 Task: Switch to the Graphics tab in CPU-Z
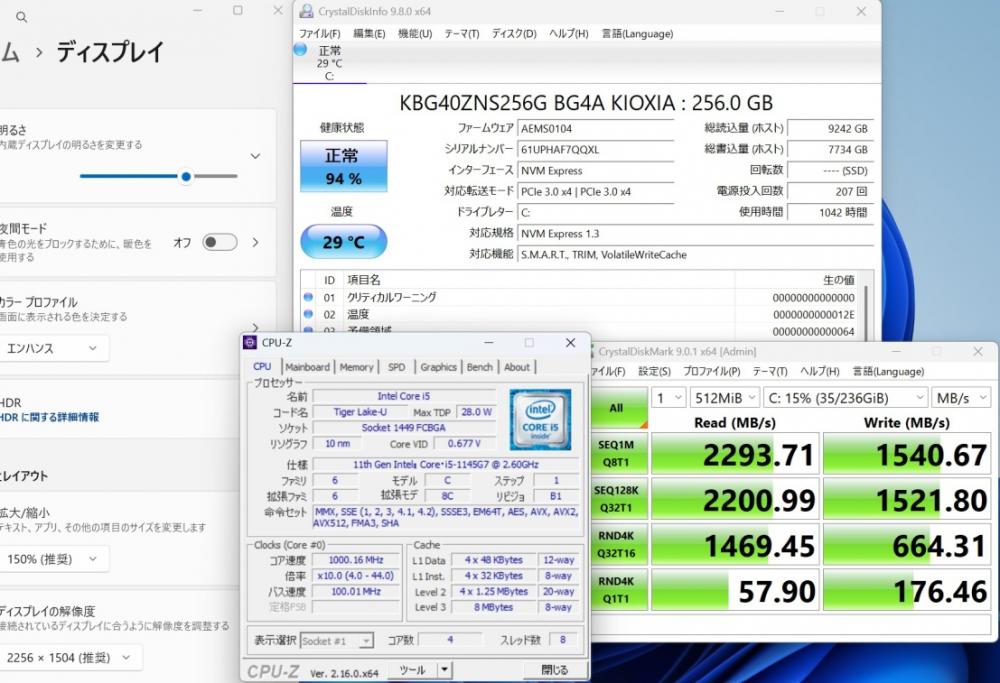point(438,367)
